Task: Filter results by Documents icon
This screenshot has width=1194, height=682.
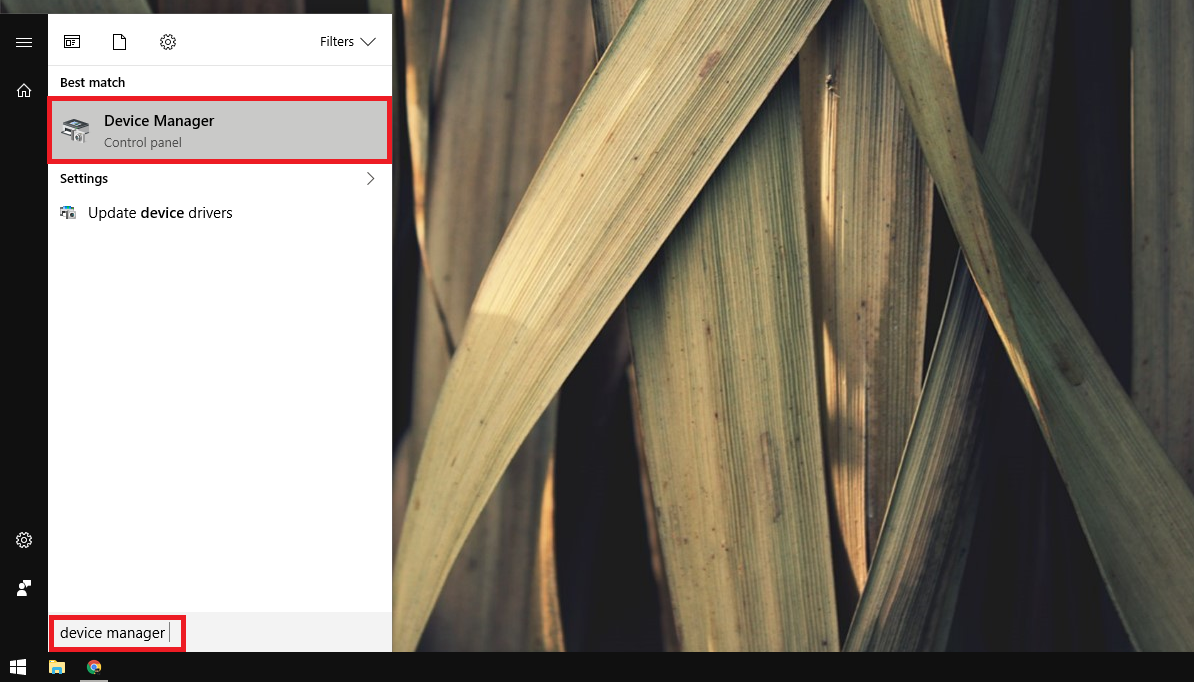Action: click(120, 42)
